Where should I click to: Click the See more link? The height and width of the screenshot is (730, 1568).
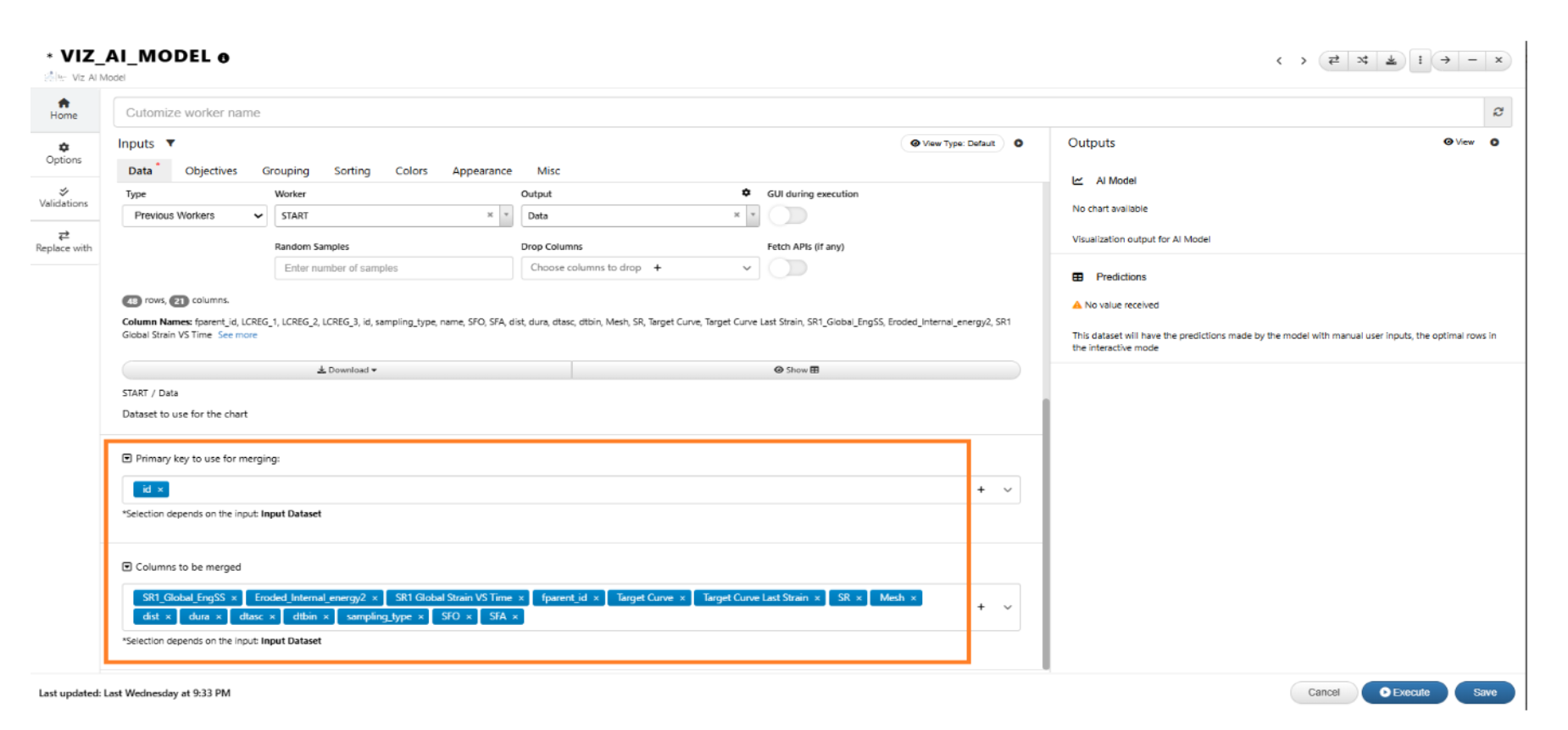coord(237,335)
